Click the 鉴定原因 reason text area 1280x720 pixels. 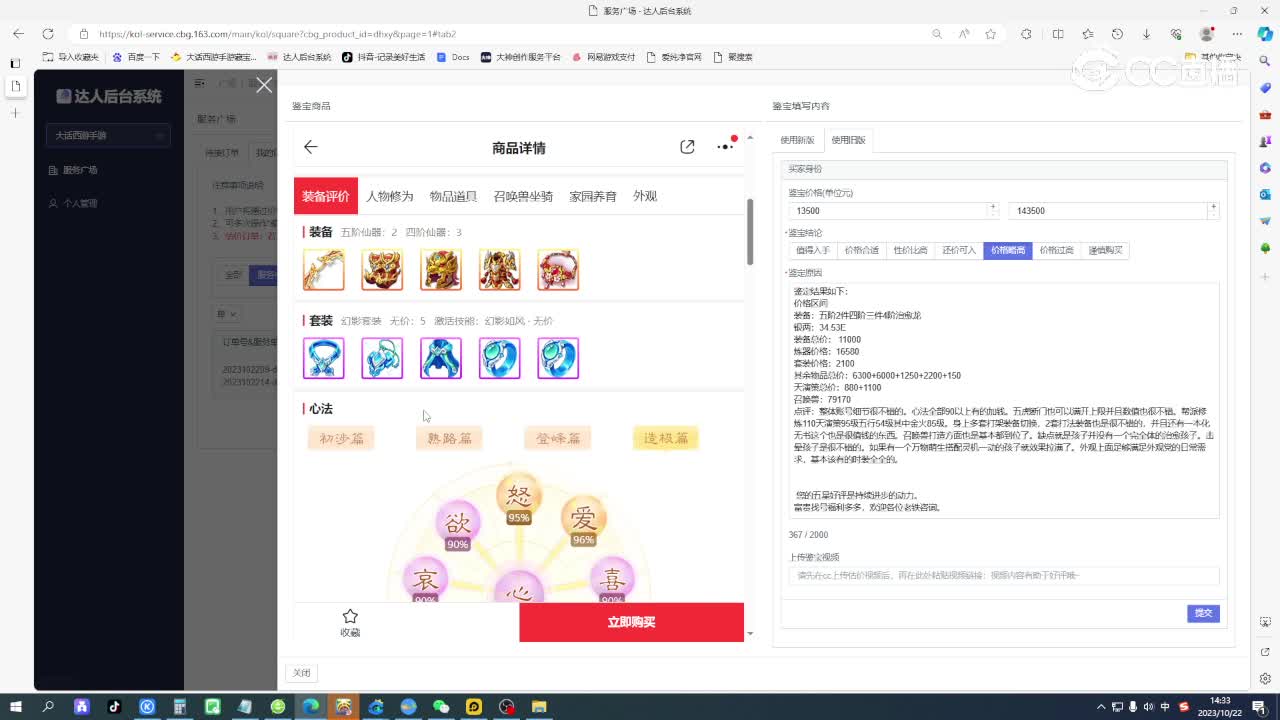(1004, 400)
